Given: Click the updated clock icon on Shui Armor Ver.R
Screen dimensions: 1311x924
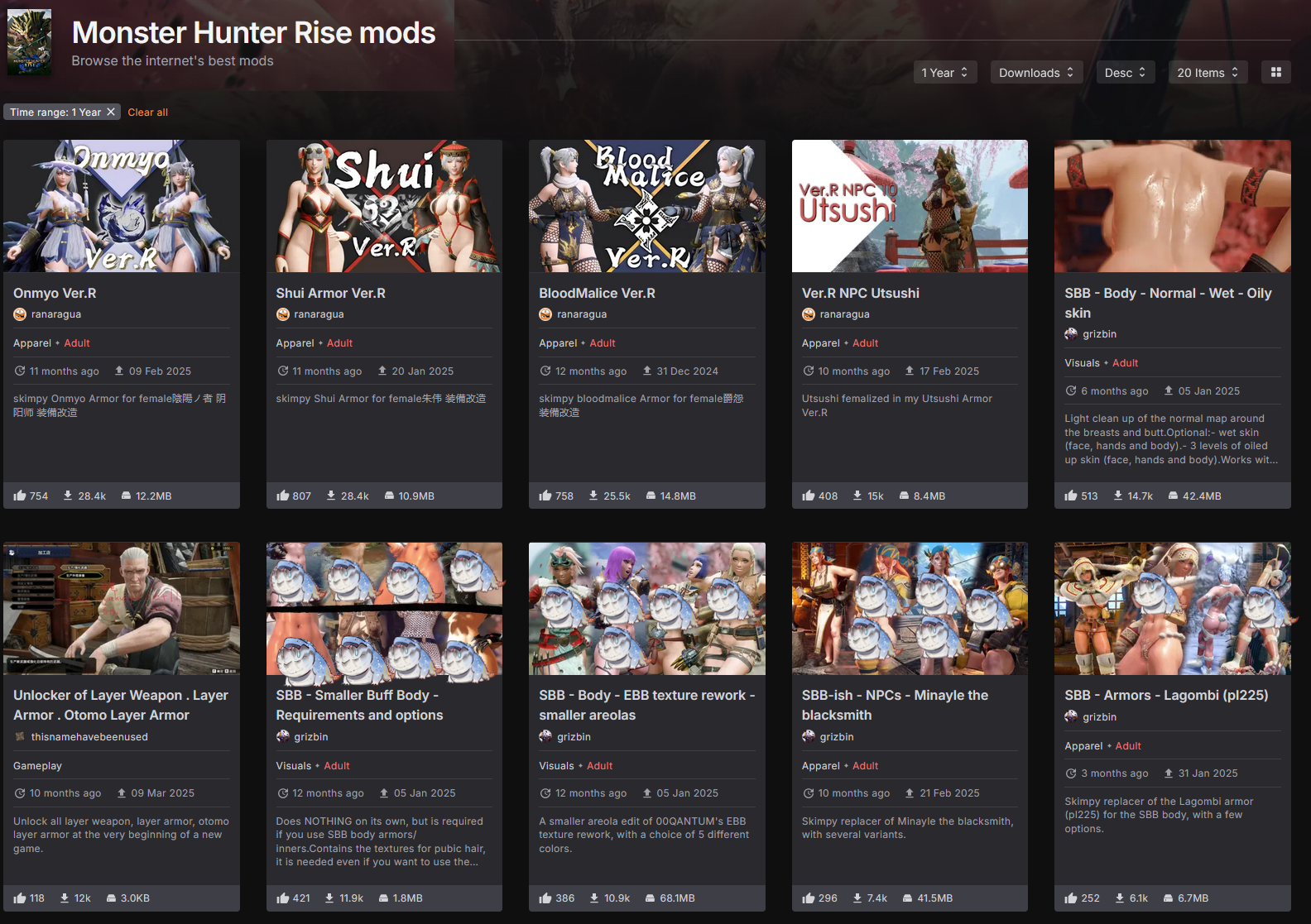Looking at the screenshot, I should pos(283,371).
